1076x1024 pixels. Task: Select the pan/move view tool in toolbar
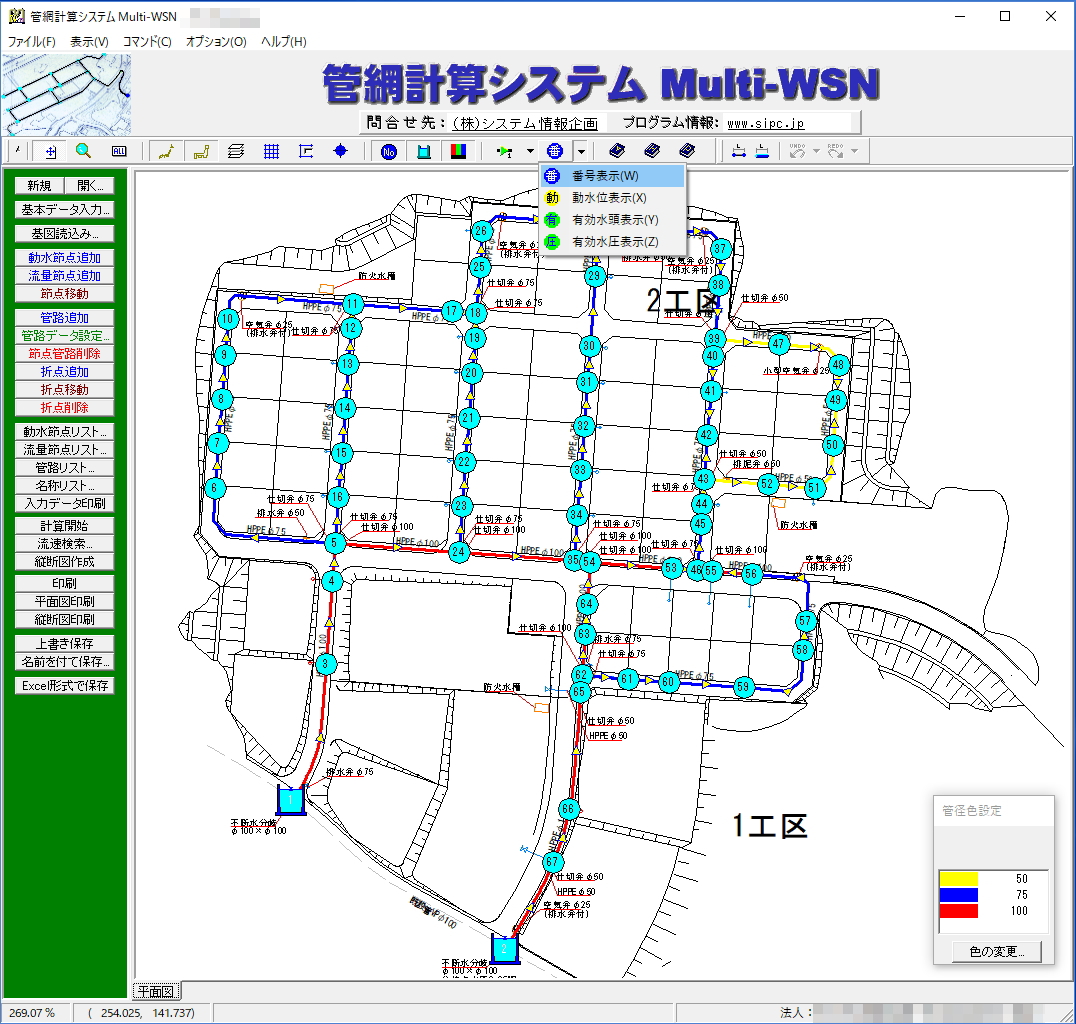(x=51, y=152)
